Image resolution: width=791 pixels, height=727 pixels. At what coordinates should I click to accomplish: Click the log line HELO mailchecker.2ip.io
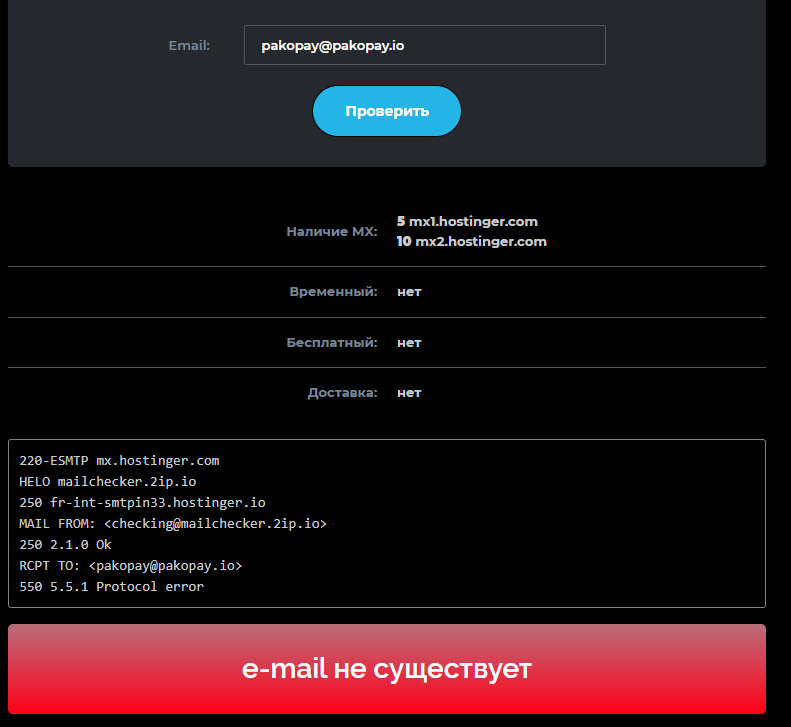108,482
